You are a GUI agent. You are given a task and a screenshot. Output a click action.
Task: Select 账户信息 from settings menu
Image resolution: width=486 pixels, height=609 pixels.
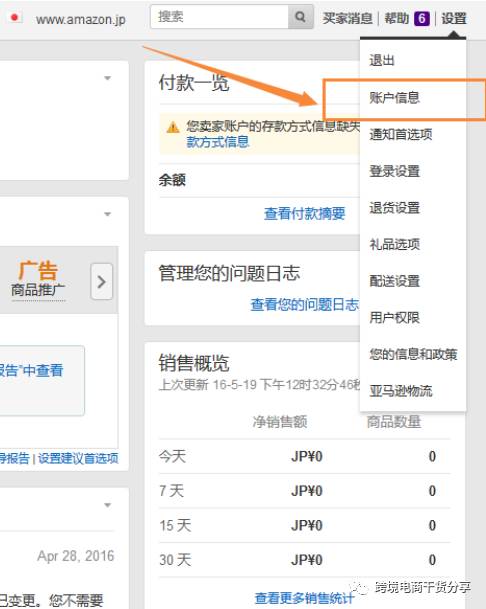(394, 97)
